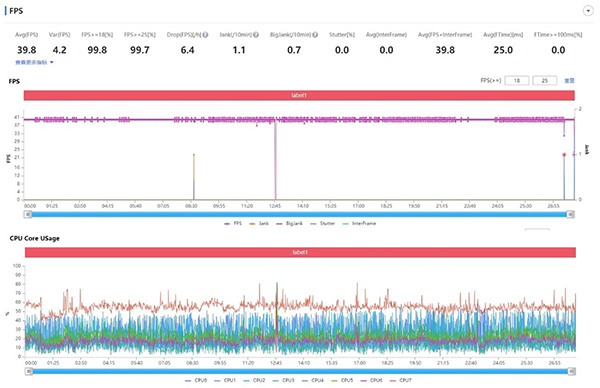Screen dimensions: 600x388
Task: Toggle FPS series in chart legend
Action: pyautogui.click(x=233, y=223)
